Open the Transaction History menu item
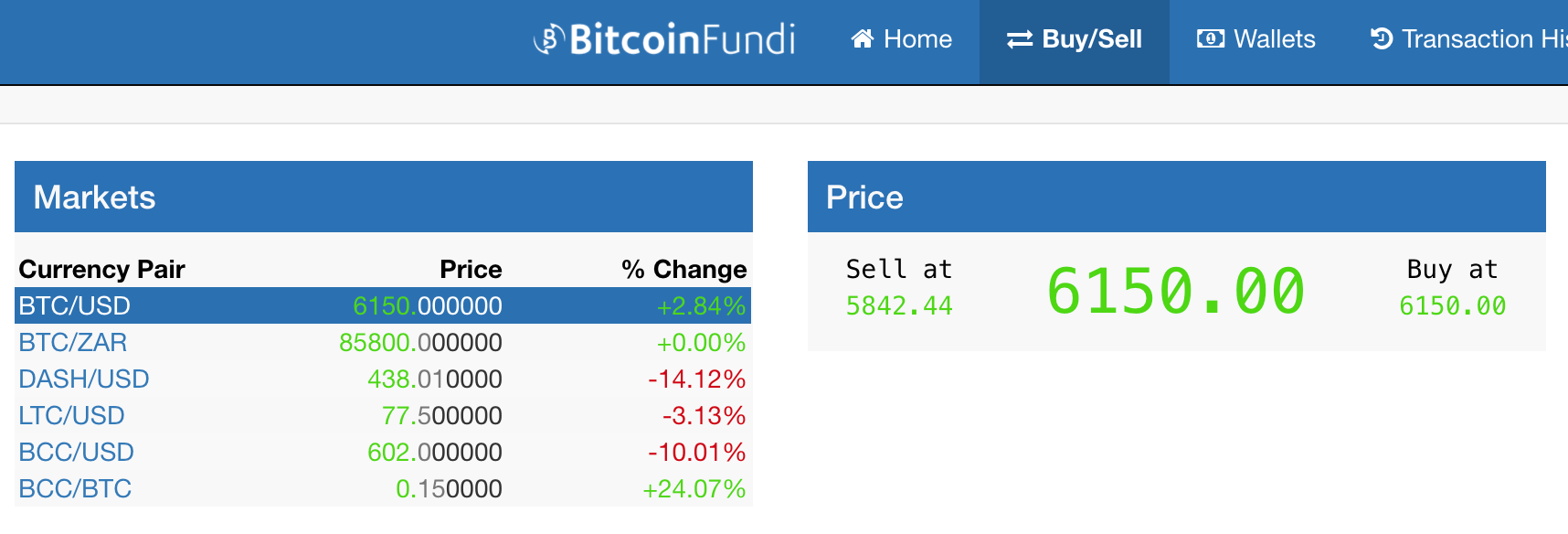This screenshot has width=1568, height=534. click(x=1469, y=39)
